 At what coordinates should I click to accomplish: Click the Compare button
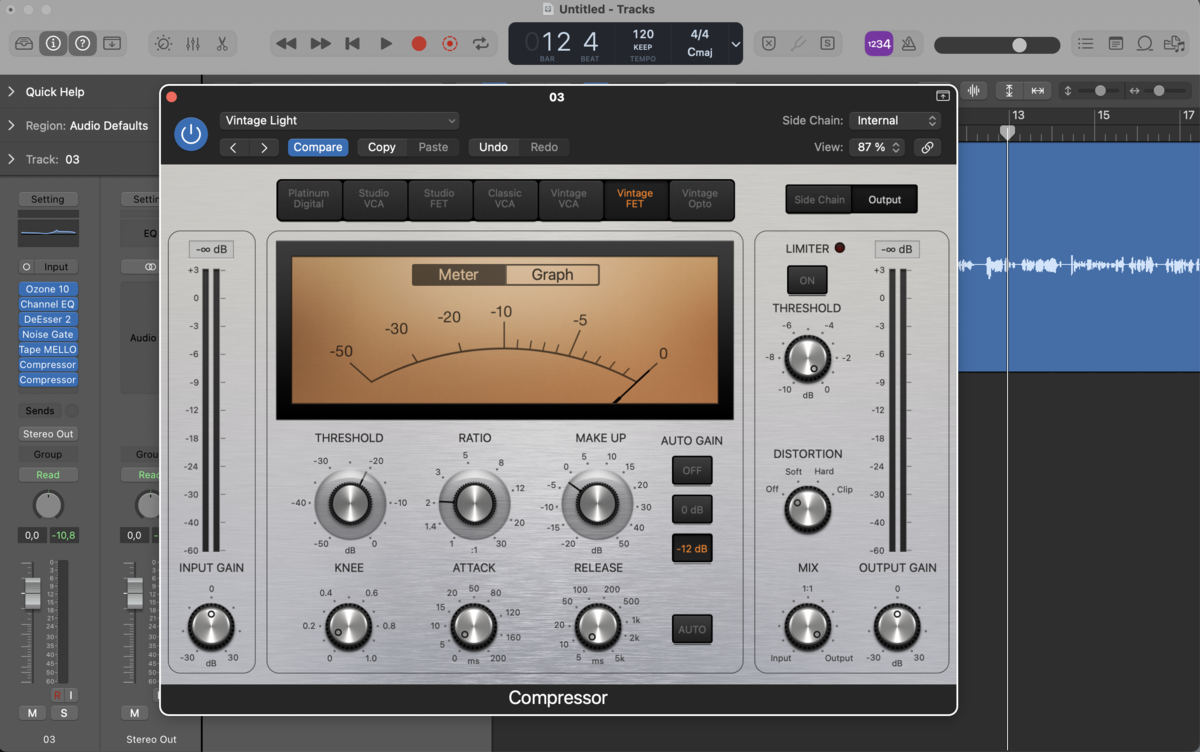coord(318,147)
